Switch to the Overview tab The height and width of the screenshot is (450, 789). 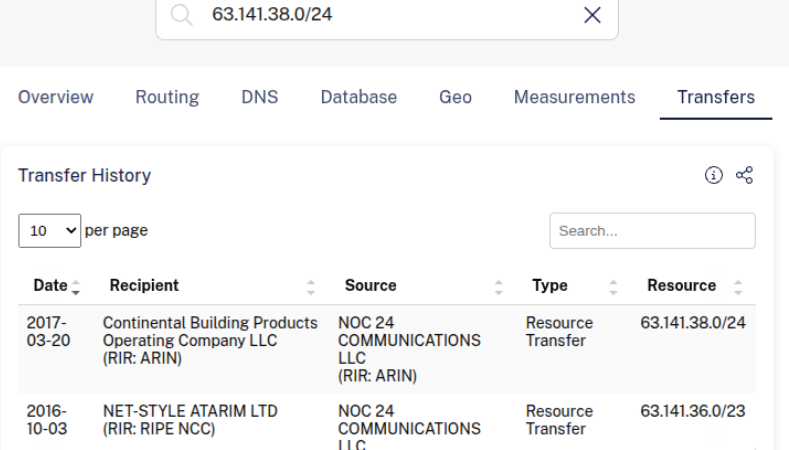click(56, 97)
